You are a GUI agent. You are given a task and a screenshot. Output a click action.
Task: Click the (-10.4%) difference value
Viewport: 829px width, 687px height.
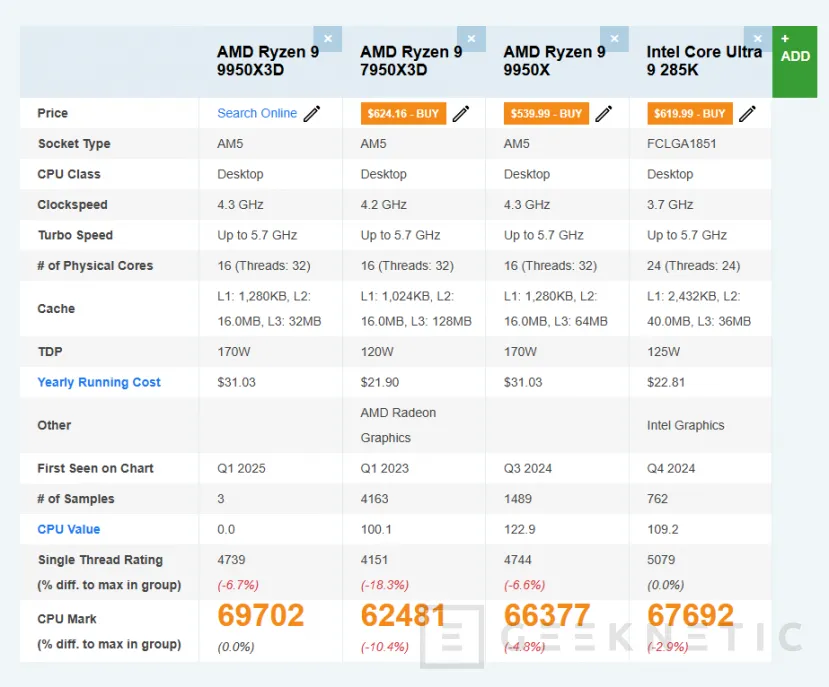385,647
